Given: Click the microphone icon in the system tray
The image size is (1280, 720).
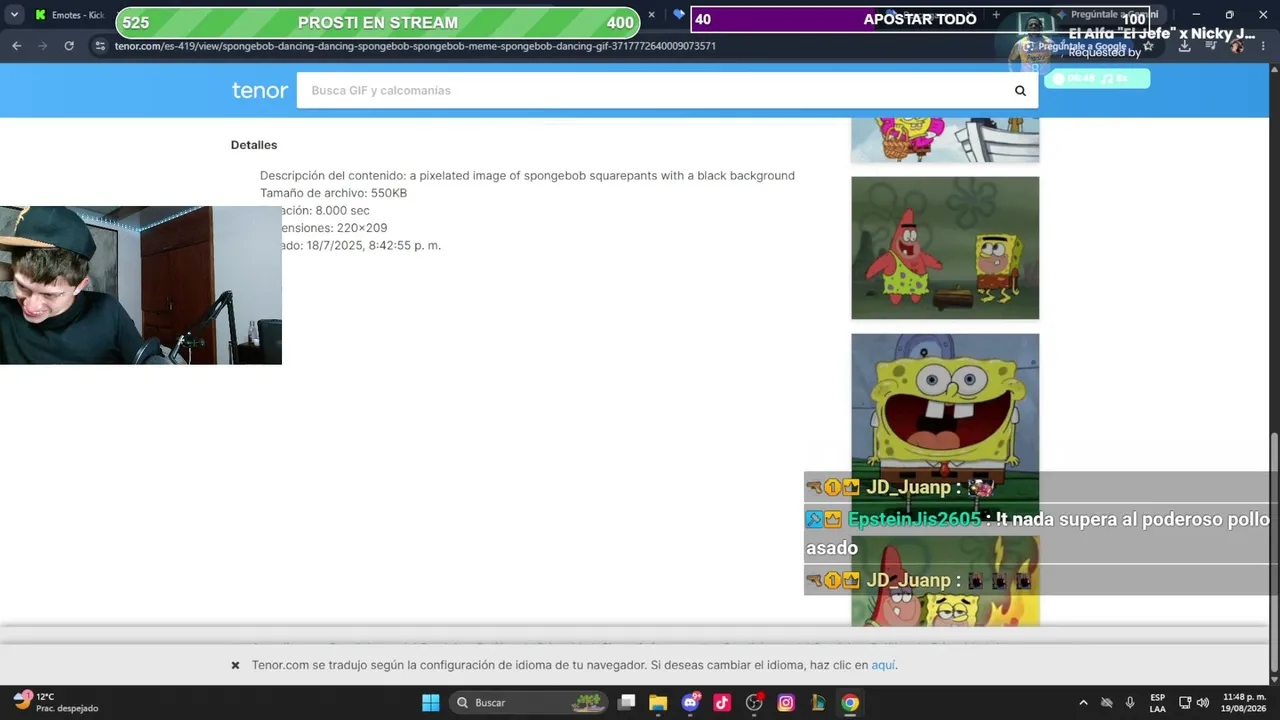Looking at the screenshot, I should (x=1130, y=703).
